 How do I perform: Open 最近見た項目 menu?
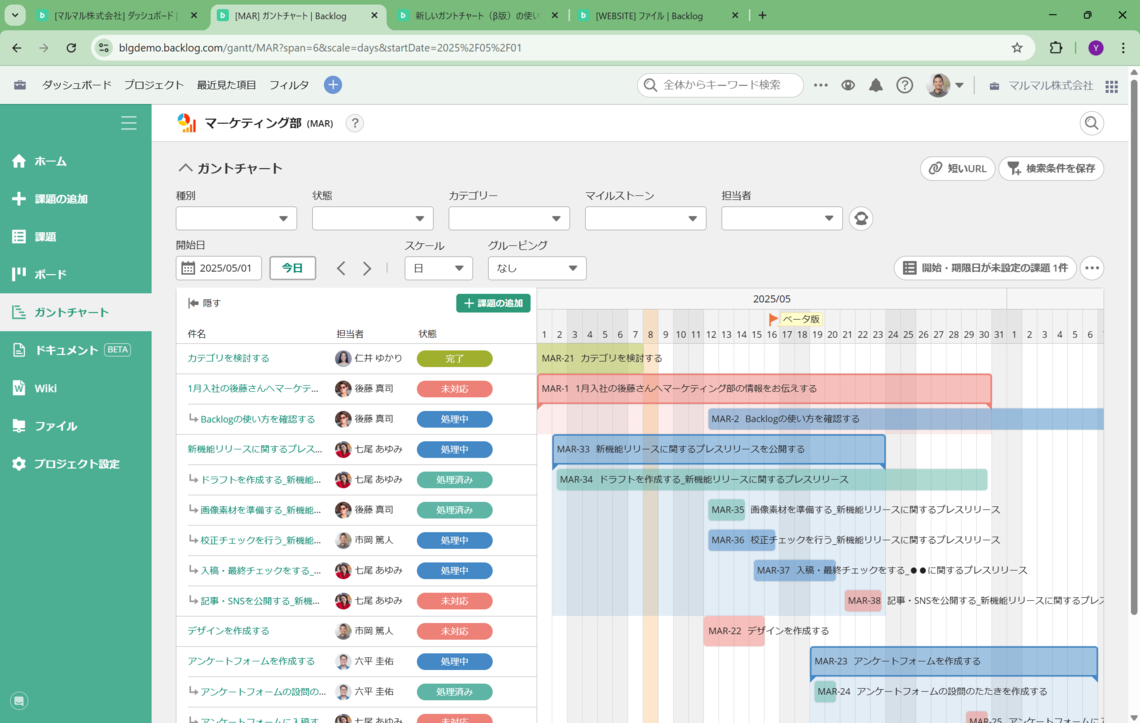[x=226, y=85]
